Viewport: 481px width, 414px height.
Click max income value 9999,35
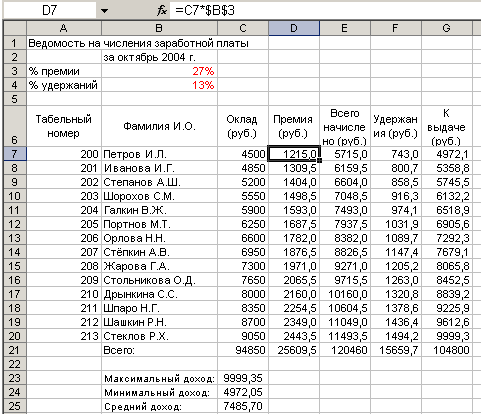[x=243, y=378]
